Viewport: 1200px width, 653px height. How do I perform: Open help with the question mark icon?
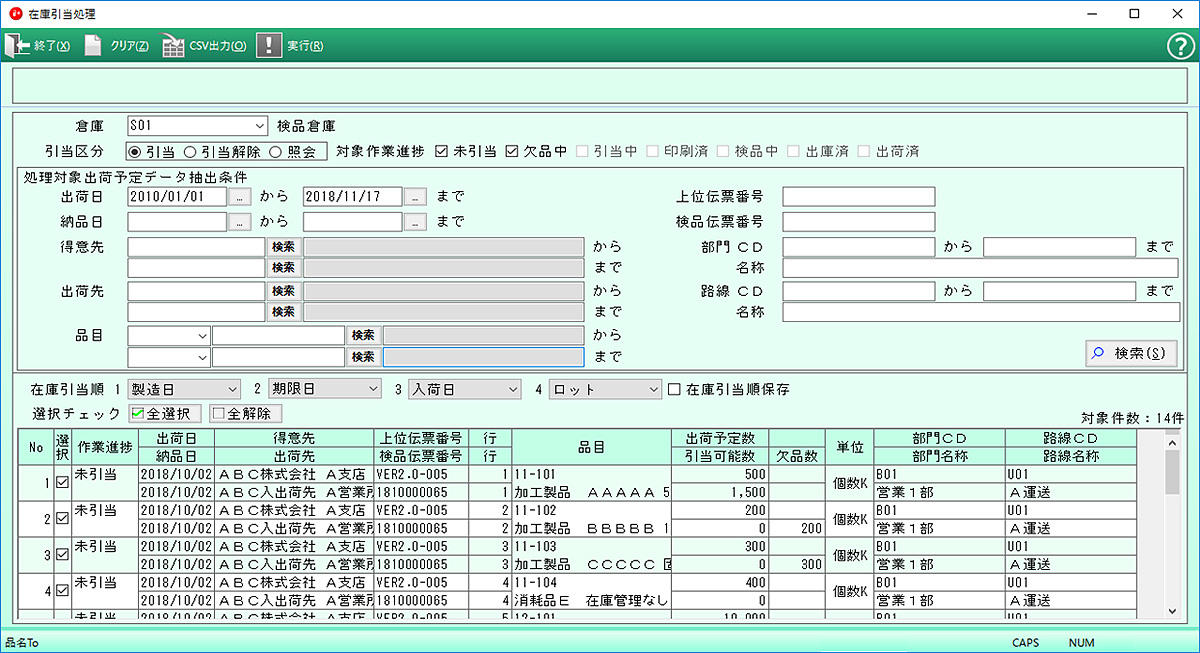tap(1179, 46)
